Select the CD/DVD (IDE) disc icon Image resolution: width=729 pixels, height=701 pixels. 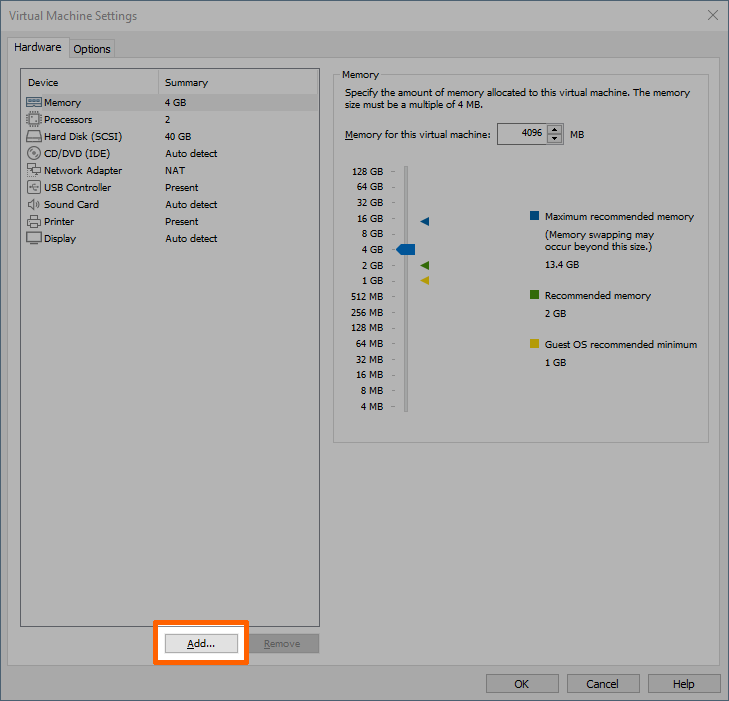34,154
